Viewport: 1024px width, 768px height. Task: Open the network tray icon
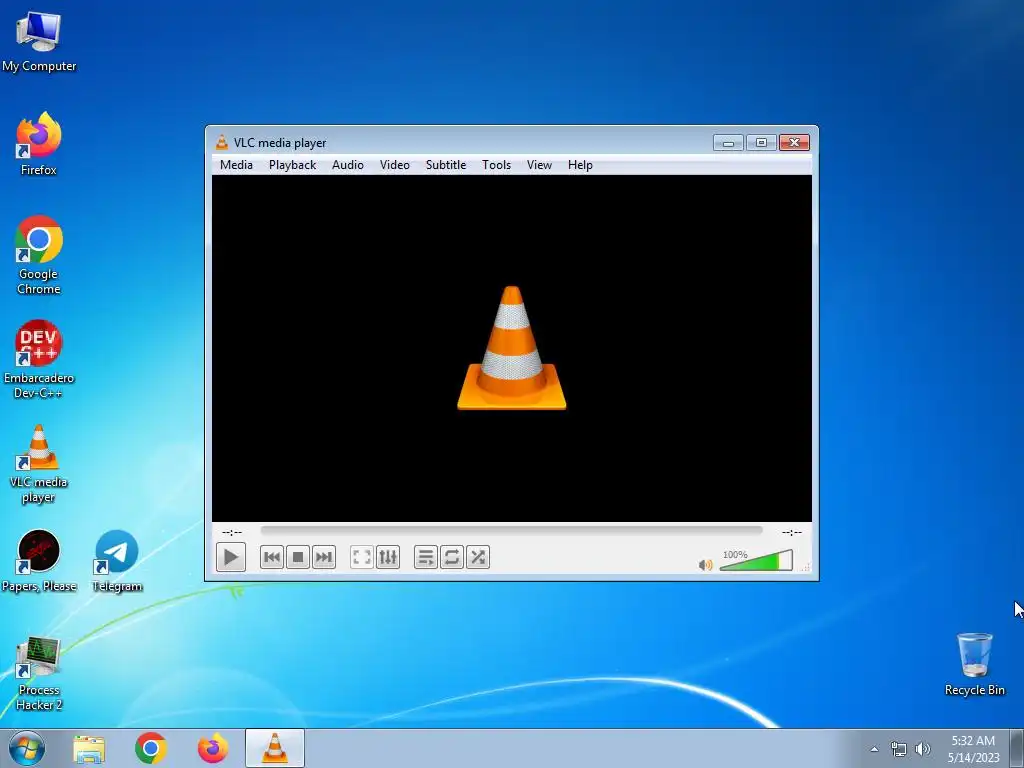899,749
